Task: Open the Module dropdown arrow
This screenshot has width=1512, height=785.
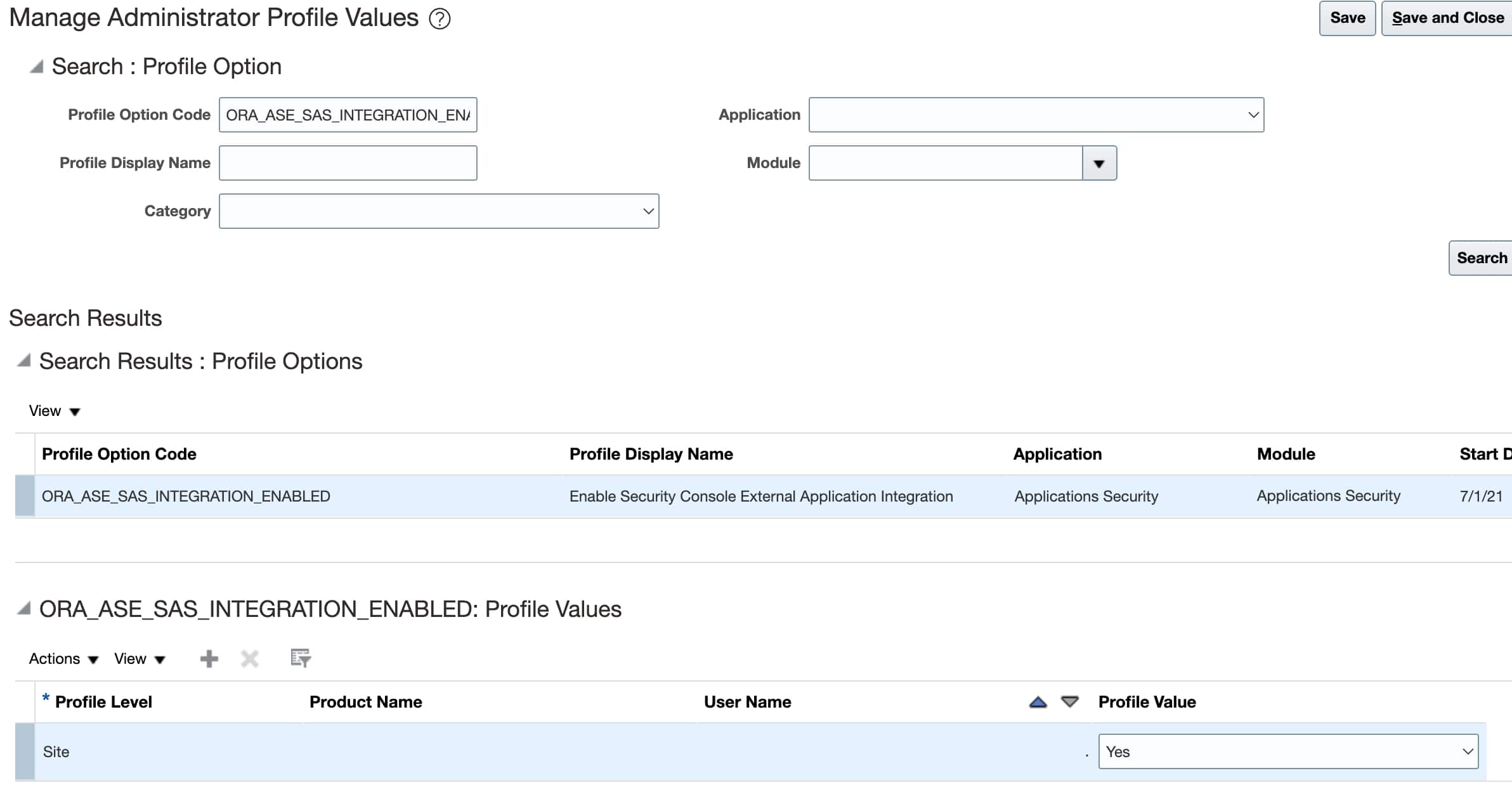Action: [1098, 163]
